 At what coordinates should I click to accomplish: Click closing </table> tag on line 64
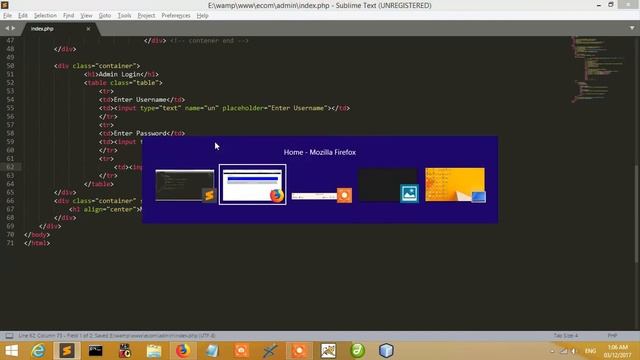click(99, 184)
